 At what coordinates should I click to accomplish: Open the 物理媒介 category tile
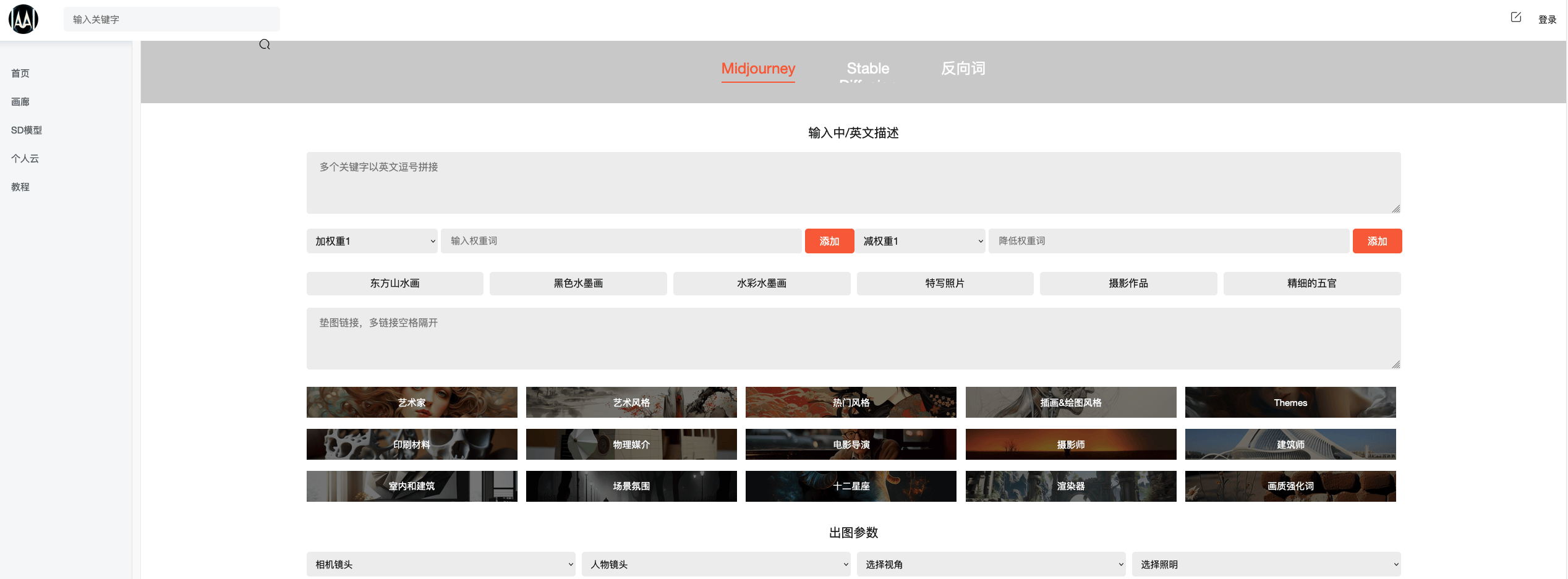(x=631, y=444)
